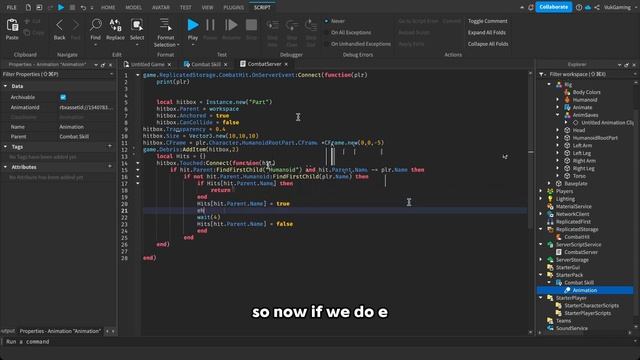Viewport: 640px width, 360px height.
Task: Toggle the Archivable checkbox
Action: (x=63, y=97)
